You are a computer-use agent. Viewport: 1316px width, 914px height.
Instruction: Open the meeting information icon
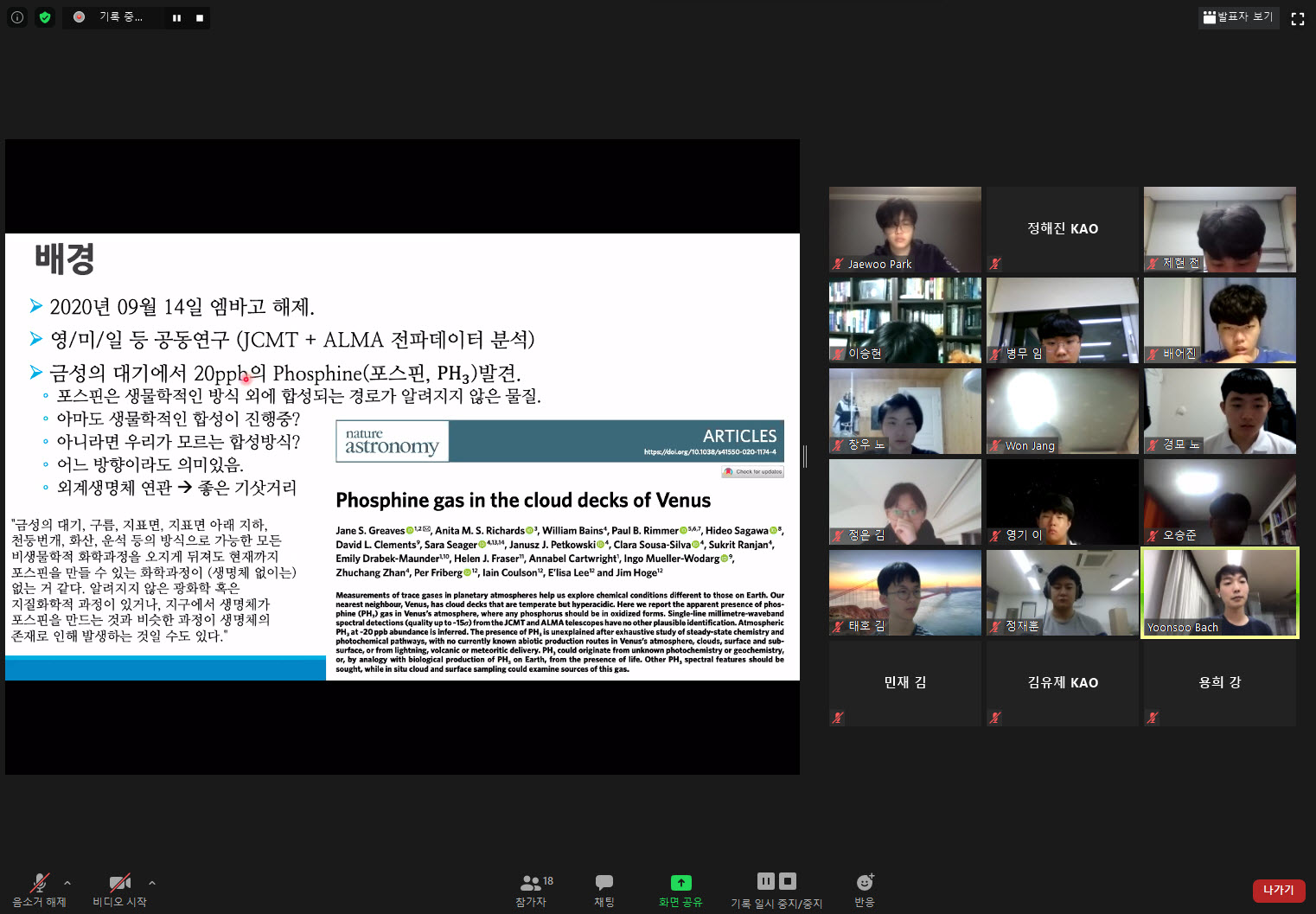click(17, 17)
